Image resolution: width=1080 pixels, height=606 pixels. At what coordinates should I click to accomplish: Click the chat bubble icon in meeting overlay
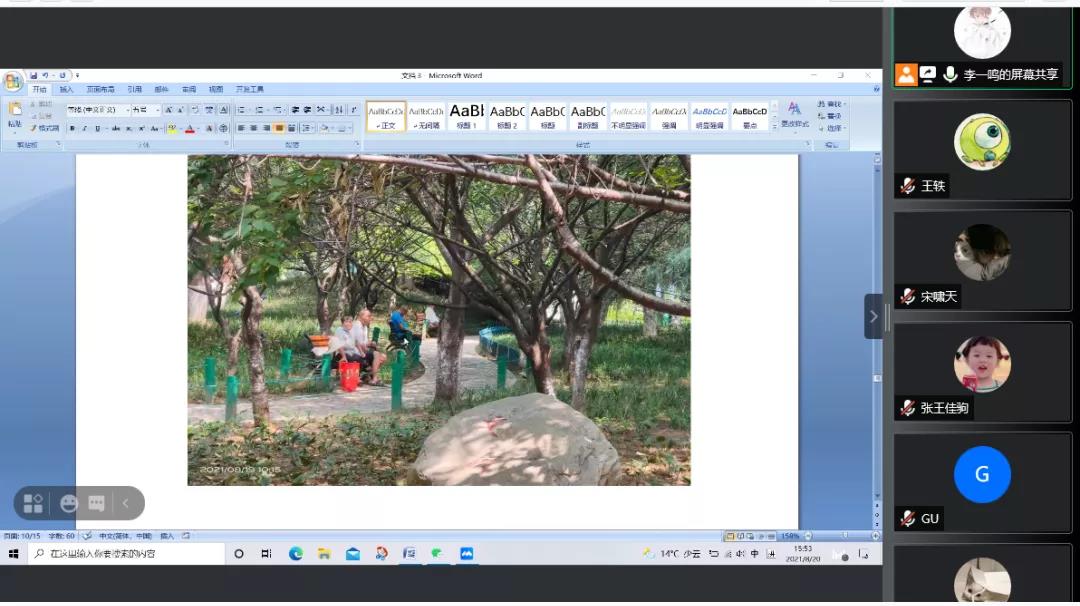97,503
